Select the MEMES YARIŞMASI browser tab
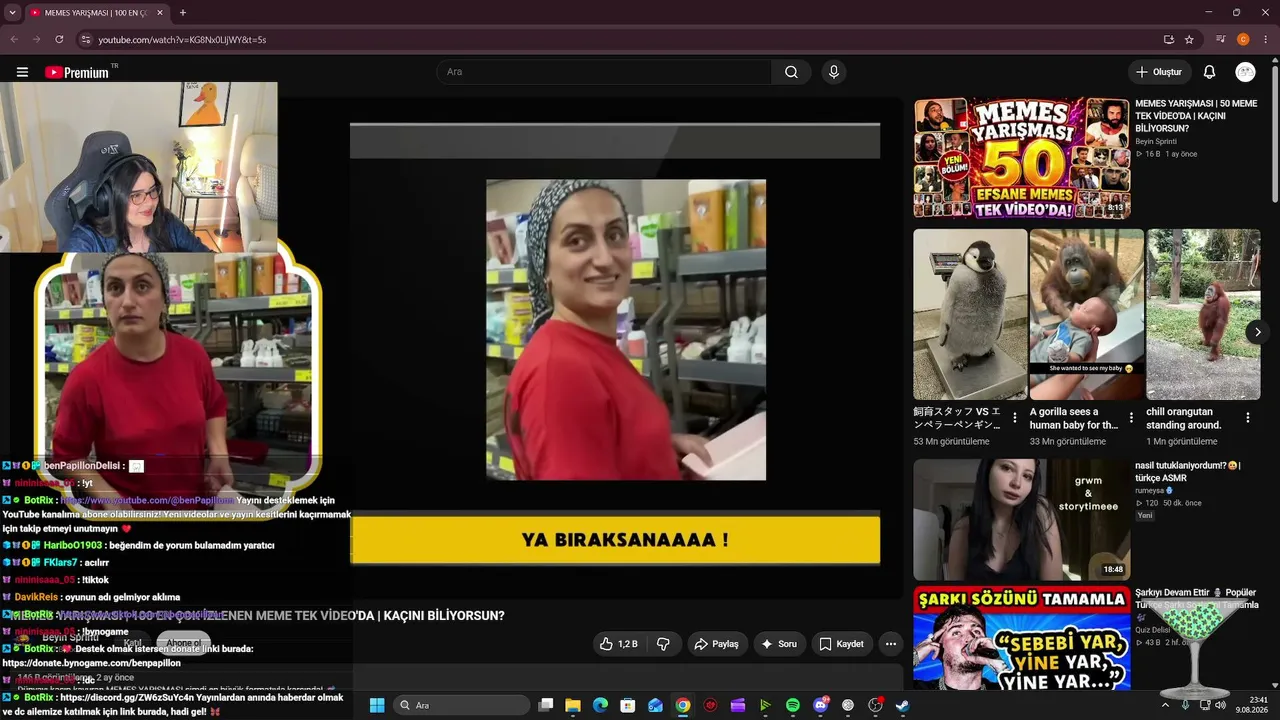The width and height of the screenshot is (1280, 720). pos(96,13)
